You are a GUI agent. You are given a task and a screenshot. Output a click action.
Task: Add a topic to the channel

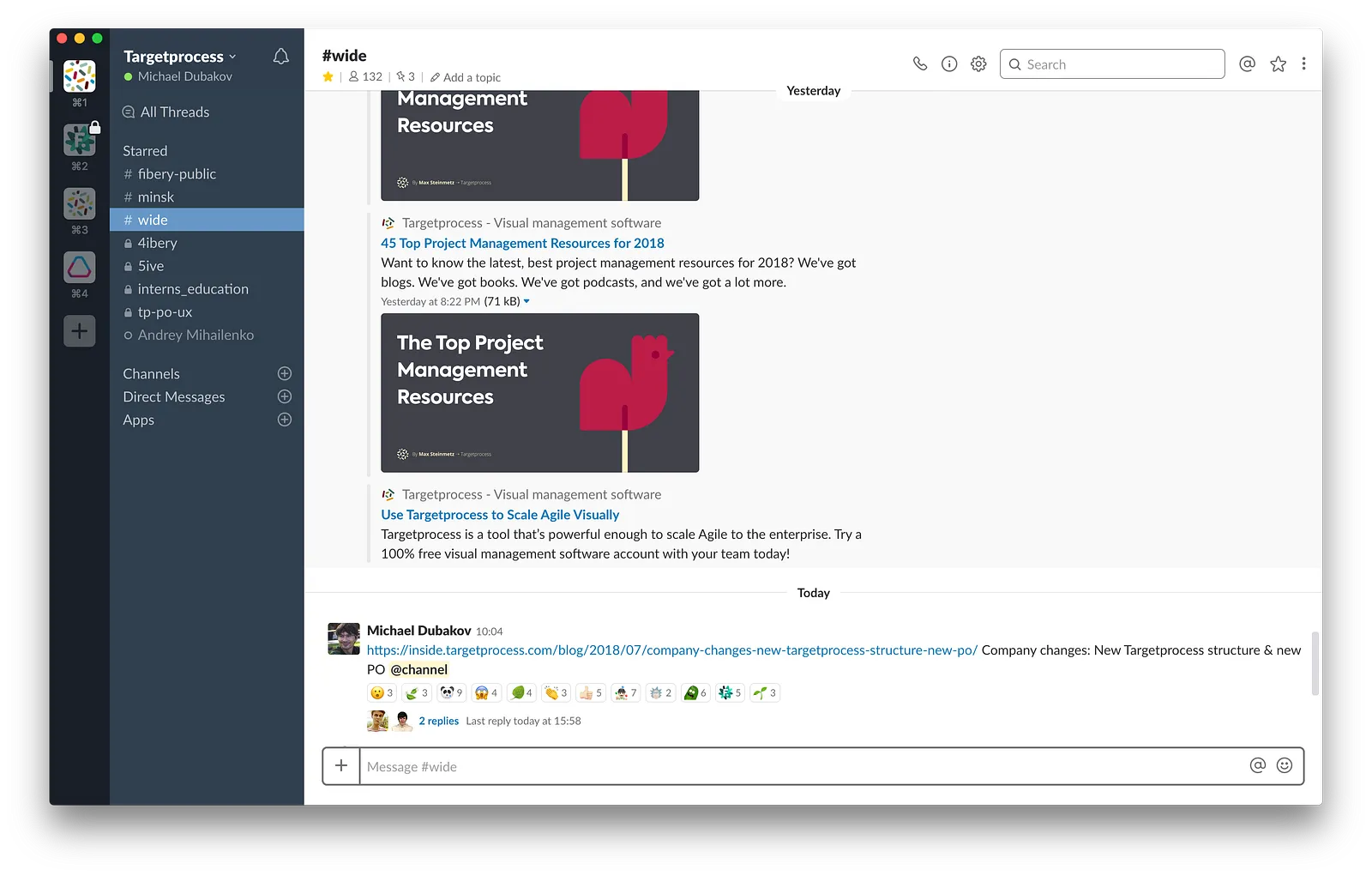click(466, 77)
